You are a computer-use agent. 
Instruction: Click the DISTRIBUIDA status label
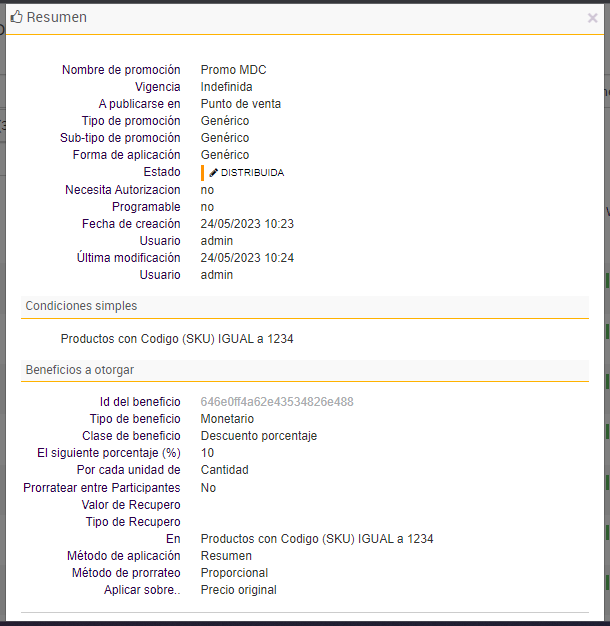(x=252, y=172)
